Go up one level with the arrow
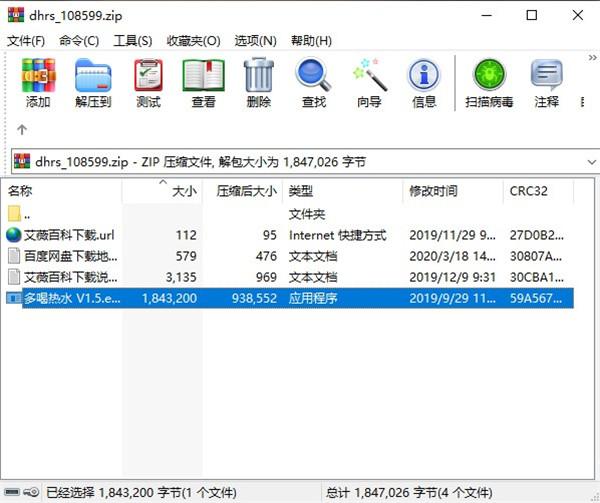 [x=22, y=130]
